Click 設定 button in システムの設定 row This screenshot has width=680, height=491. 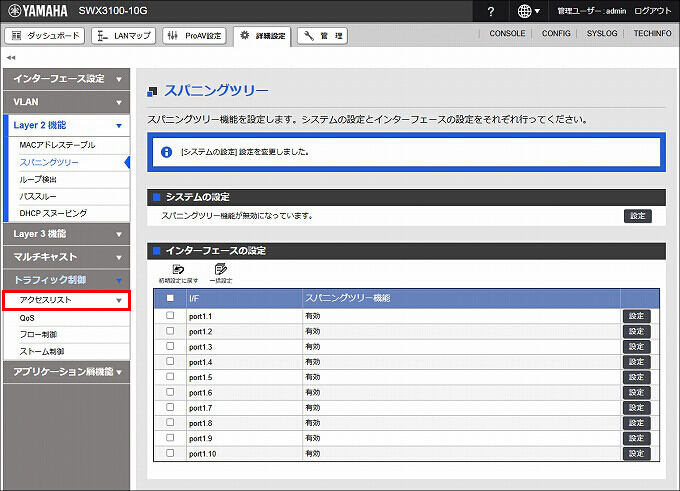(636, 215)
